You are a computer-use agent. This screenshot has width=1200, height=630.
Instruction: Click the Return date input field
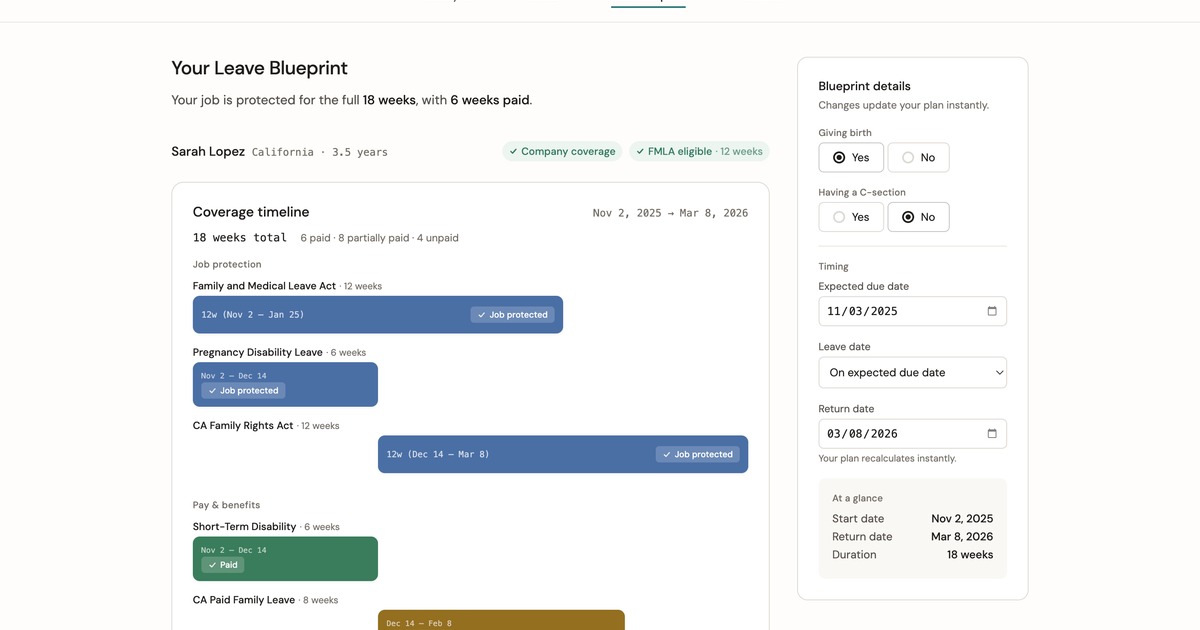[x=900, y=433]
